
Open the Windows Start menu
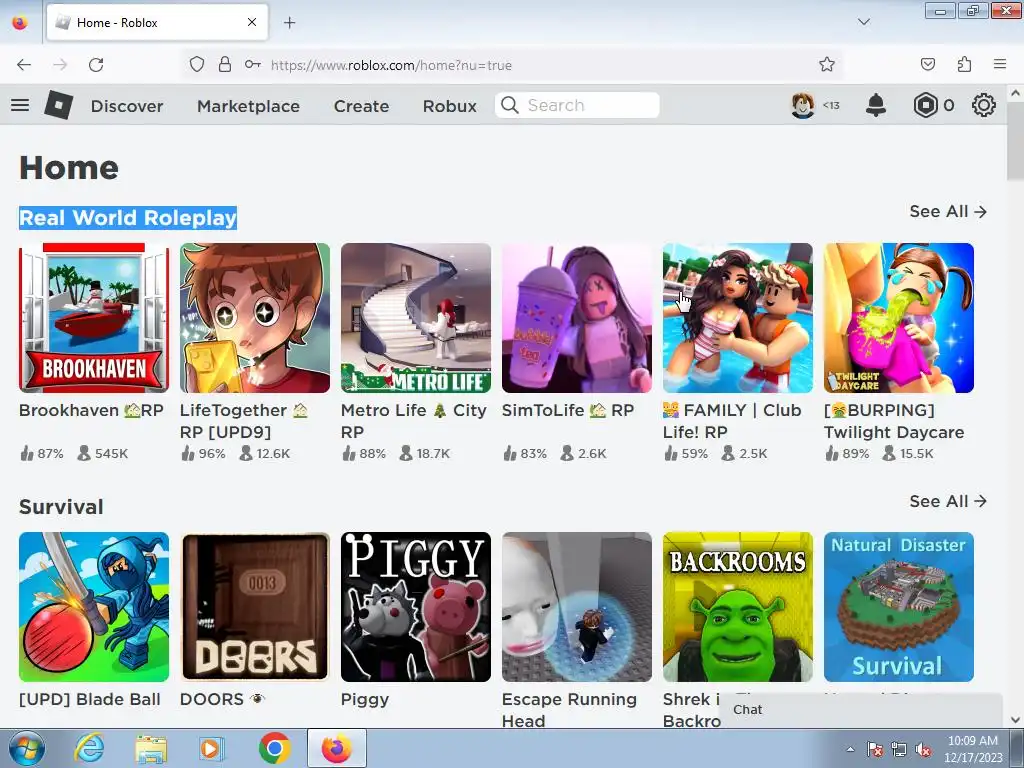coord(25,748)
